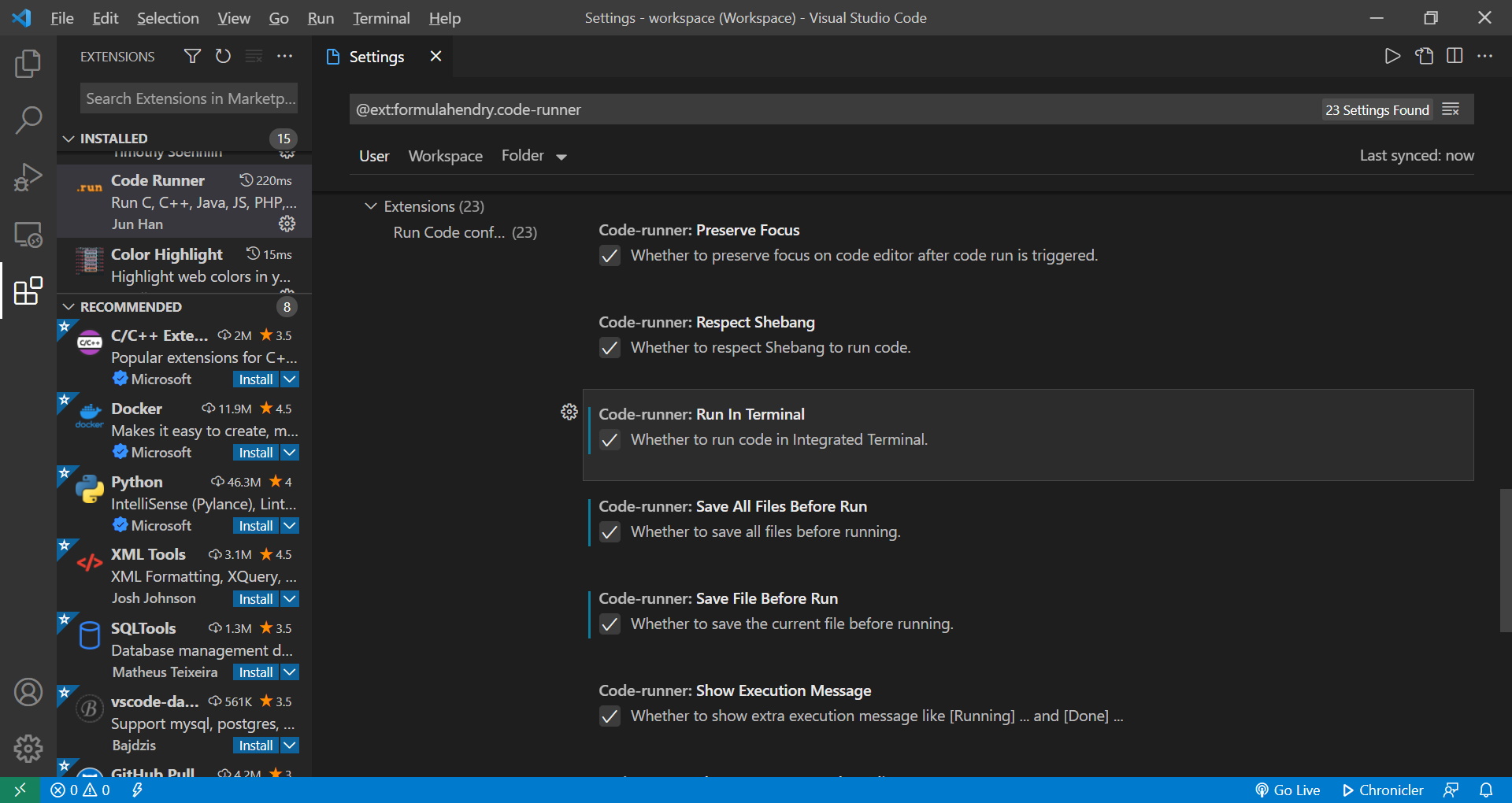Open the Folder settings scope dropdown
The image size is (1512, 803).
[x=534, y=155]
